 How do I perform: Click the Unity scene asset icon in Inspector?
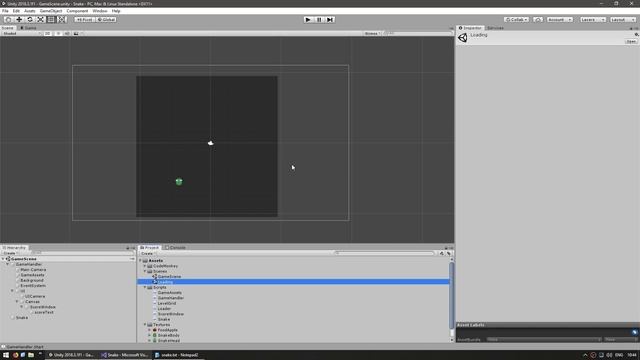462,38
